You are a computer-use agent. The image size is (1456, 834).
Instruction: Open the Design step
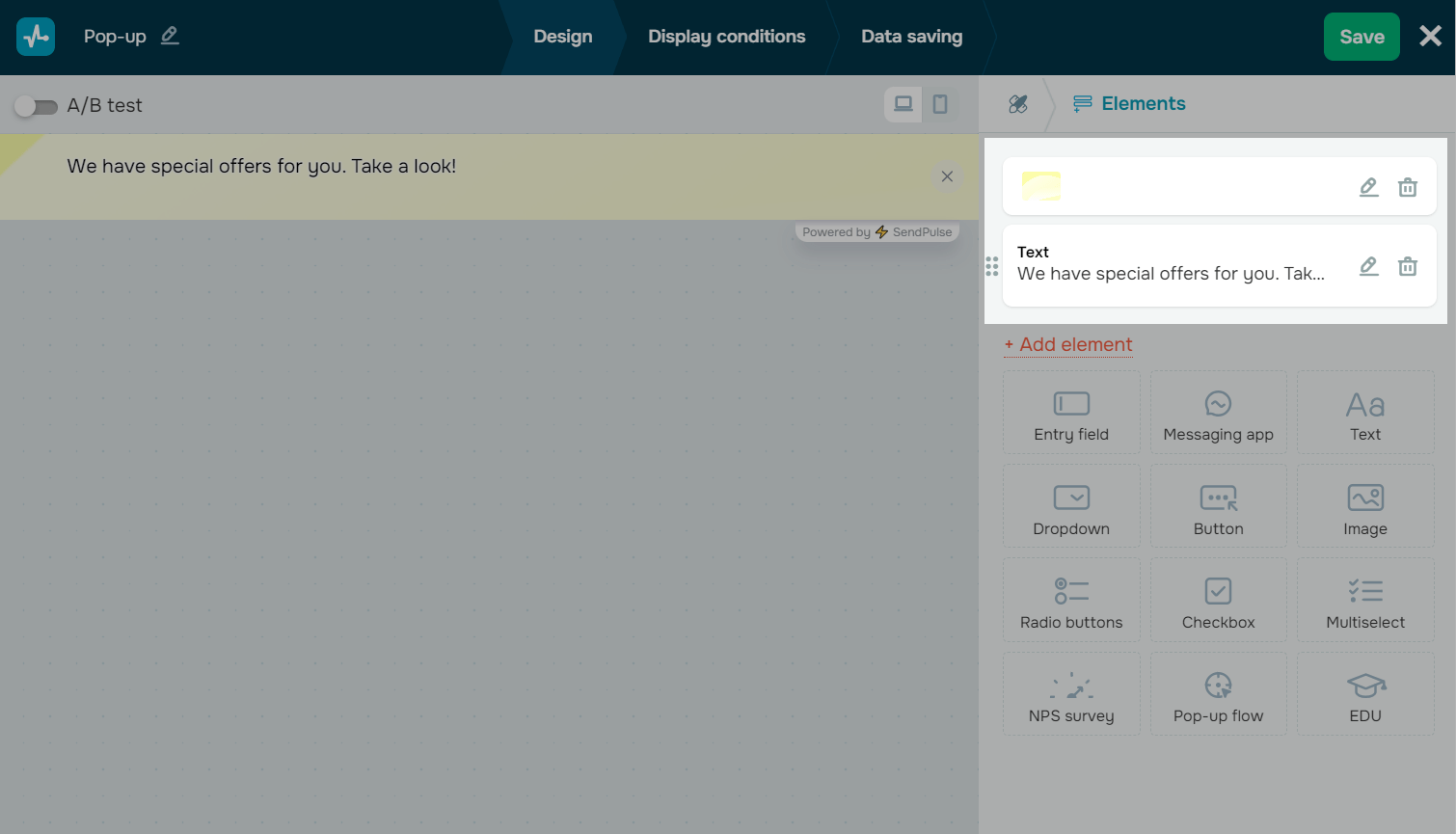pos(563,37)
